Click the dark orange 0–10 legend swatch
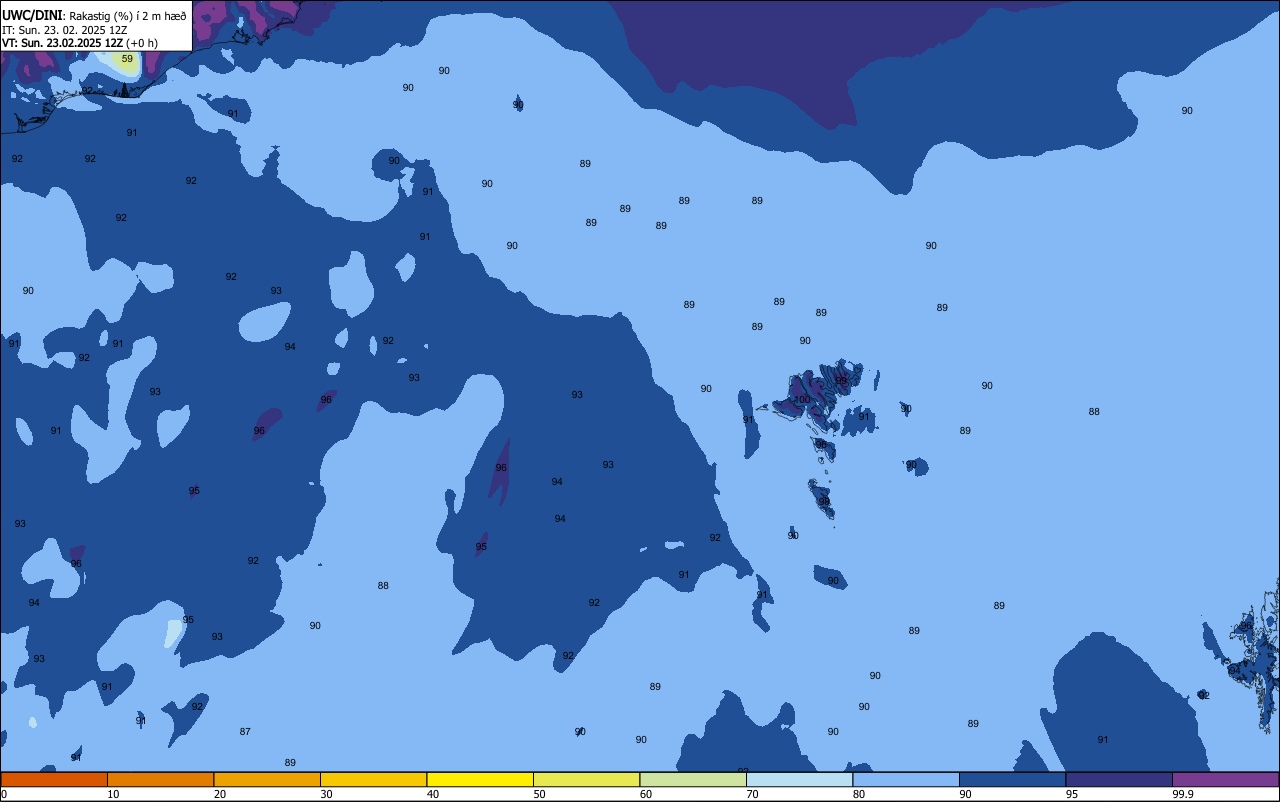This screenshot has width=1280, height=802. point(54,779)
